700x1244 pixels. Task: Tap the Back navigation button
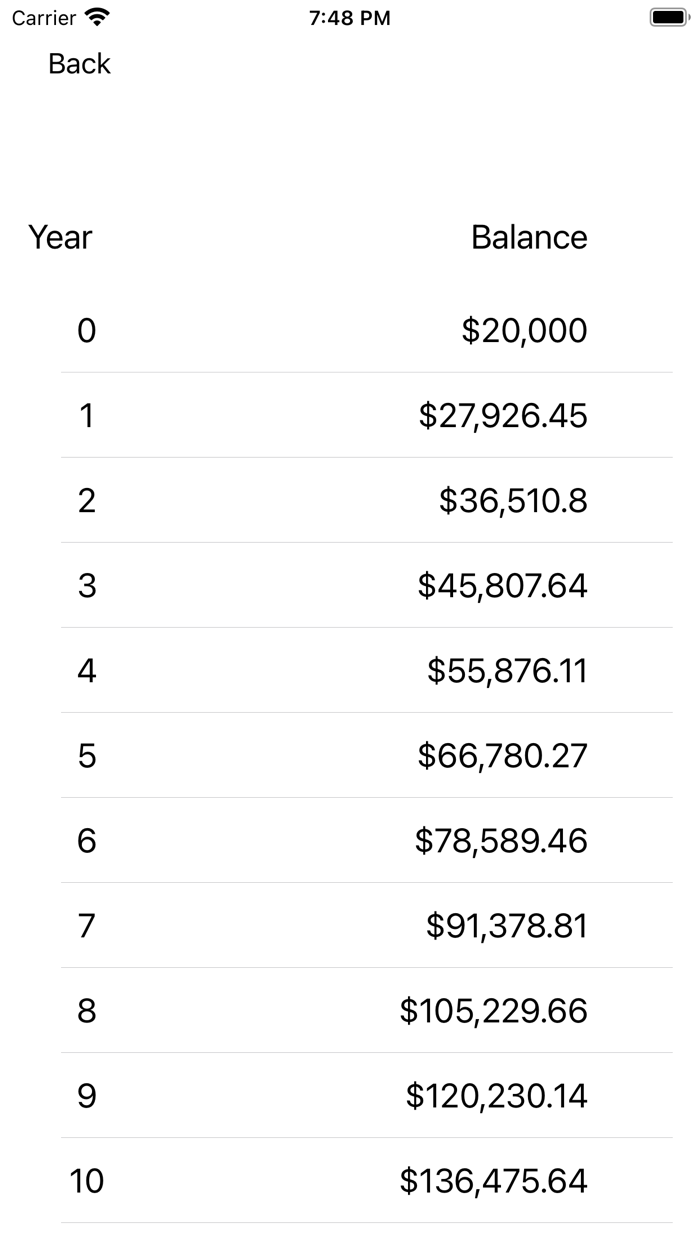point(78,64)
